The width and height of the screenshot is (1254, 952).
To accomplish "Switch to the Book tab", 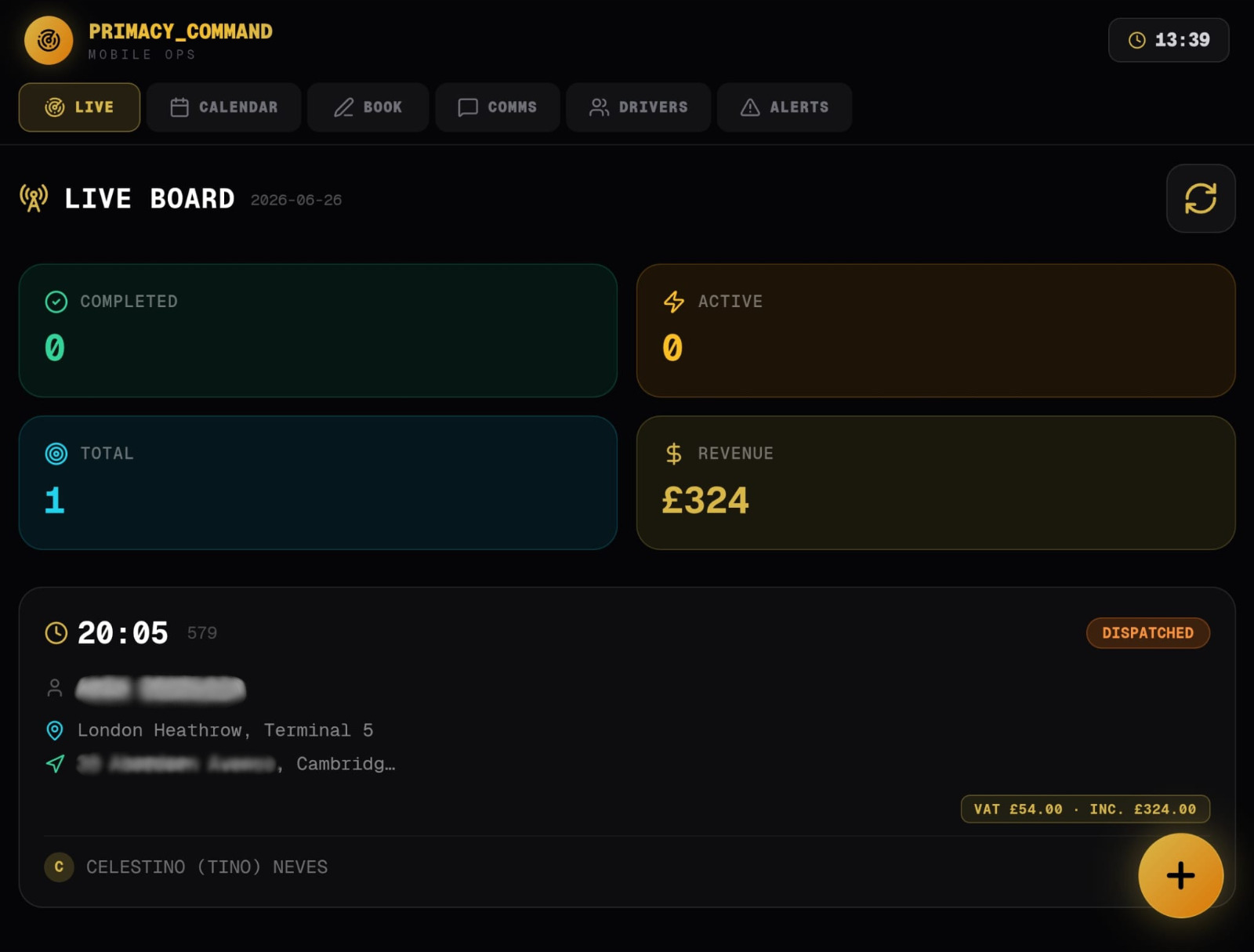I will (368, 107).
